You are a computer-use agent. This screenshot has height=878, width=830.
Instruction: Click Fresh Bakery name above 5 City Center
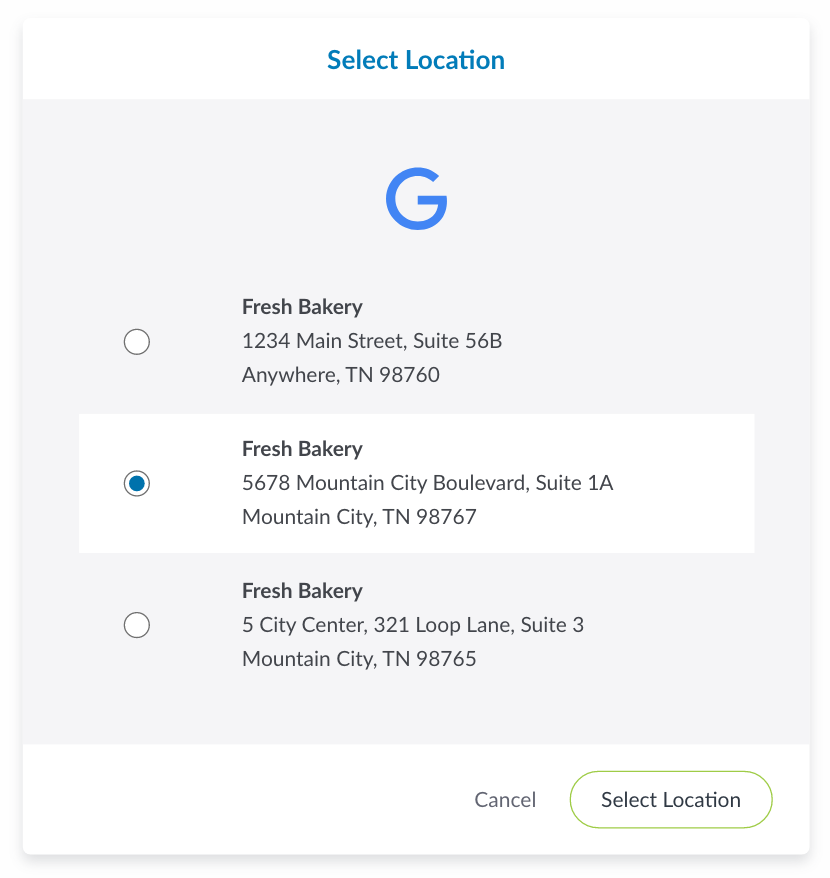[302, 591]
